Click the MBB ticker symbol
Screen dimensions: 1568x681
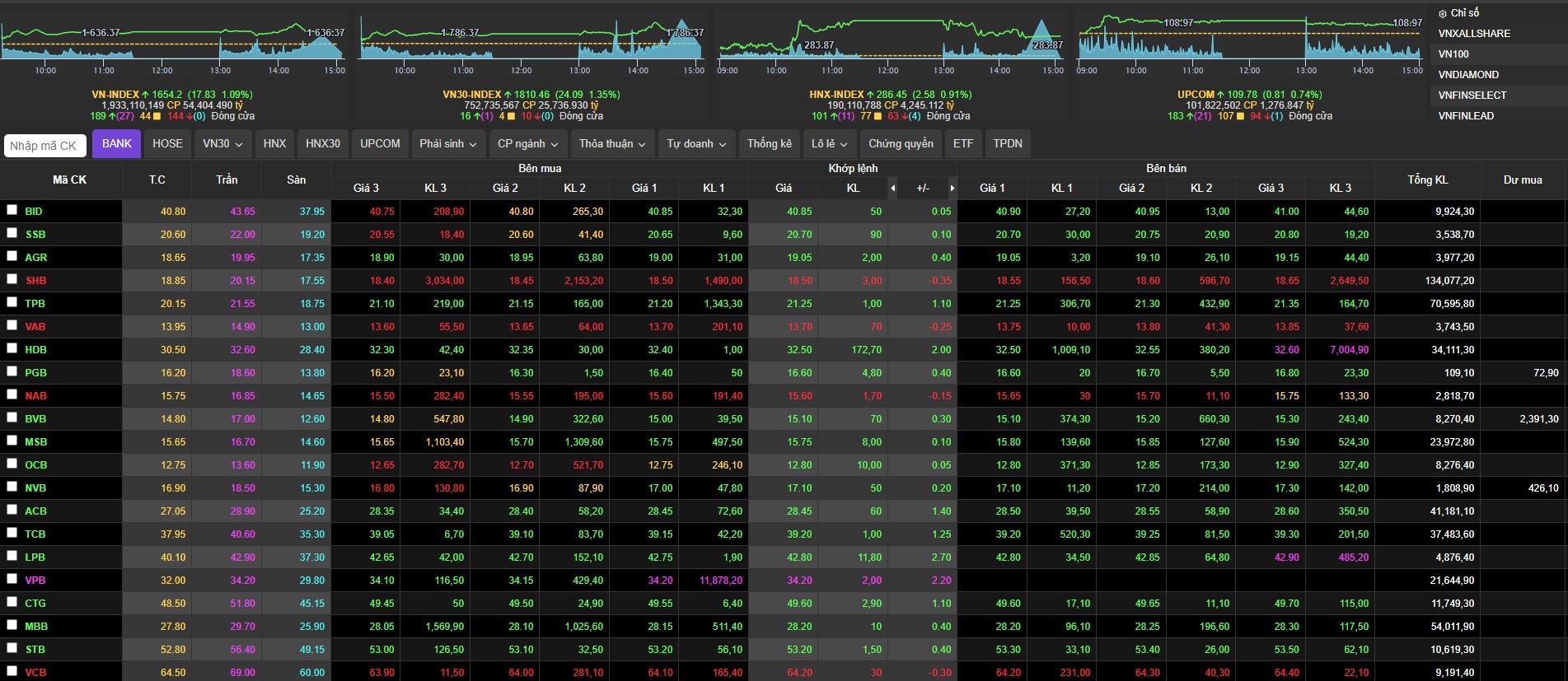tap(36, 627)
